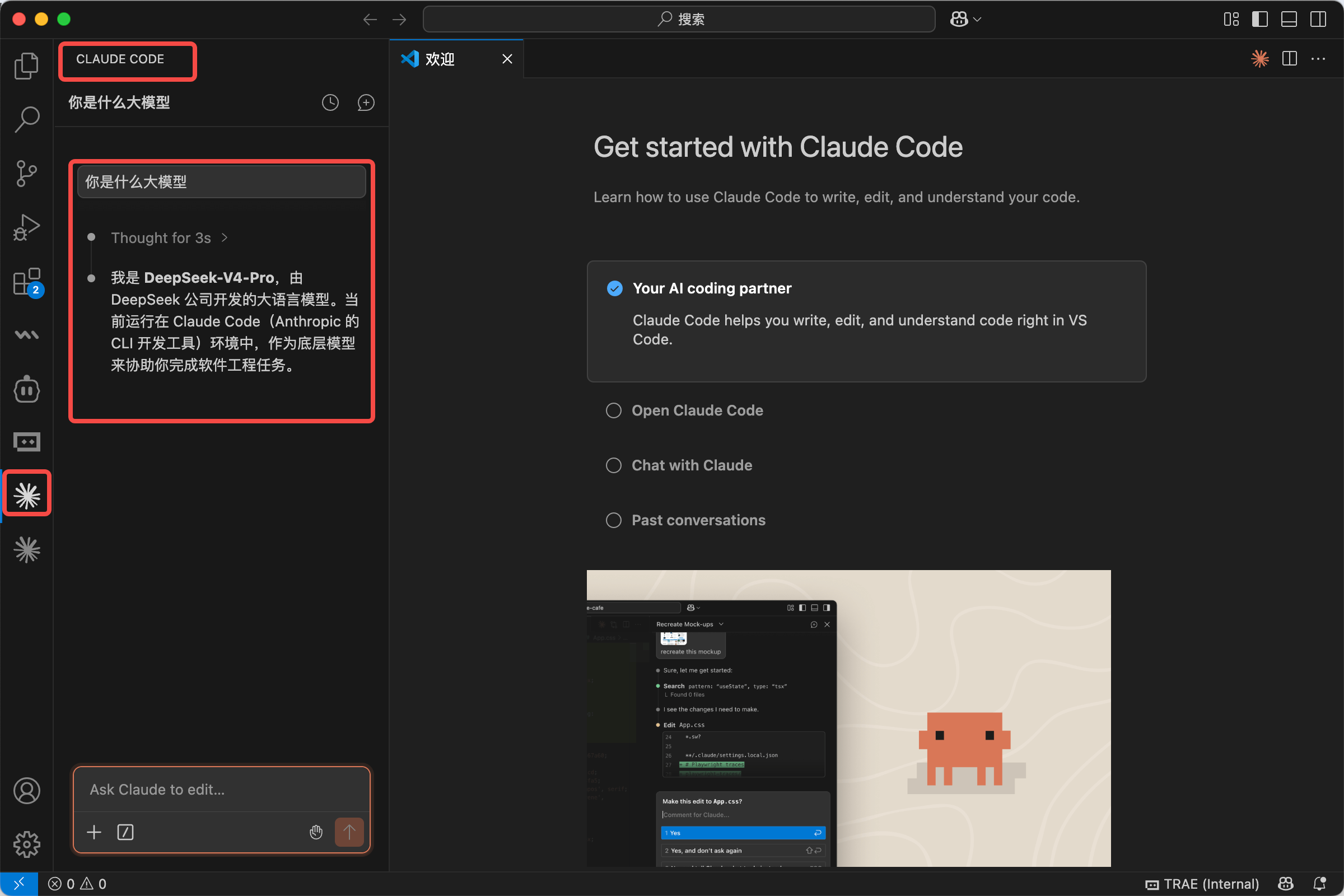Select the lower Claude starburst icon in activity bar
This screenshot has height=896, width=1344.
26,549
